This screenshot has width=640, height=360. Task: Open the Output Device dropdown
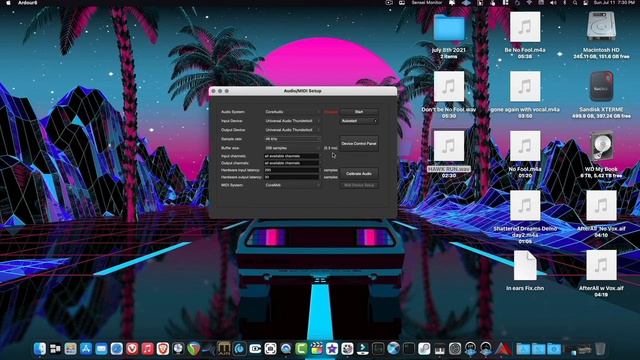pos(292,130)
